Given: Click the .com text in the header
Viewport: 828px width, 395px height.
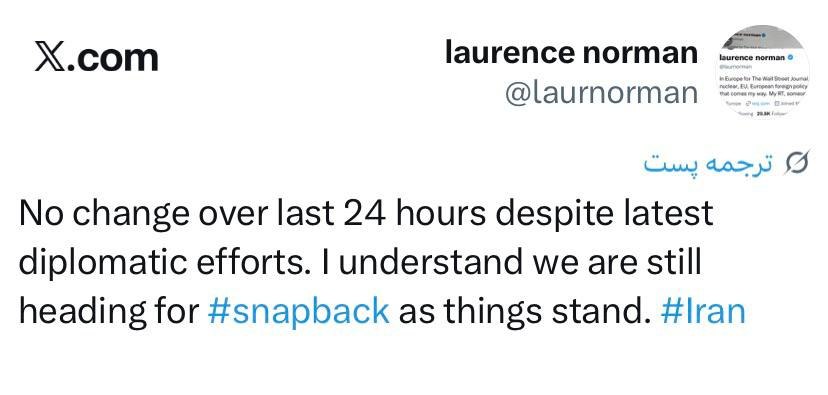Looking at the screenshot, I should click(x=112, y=58).
